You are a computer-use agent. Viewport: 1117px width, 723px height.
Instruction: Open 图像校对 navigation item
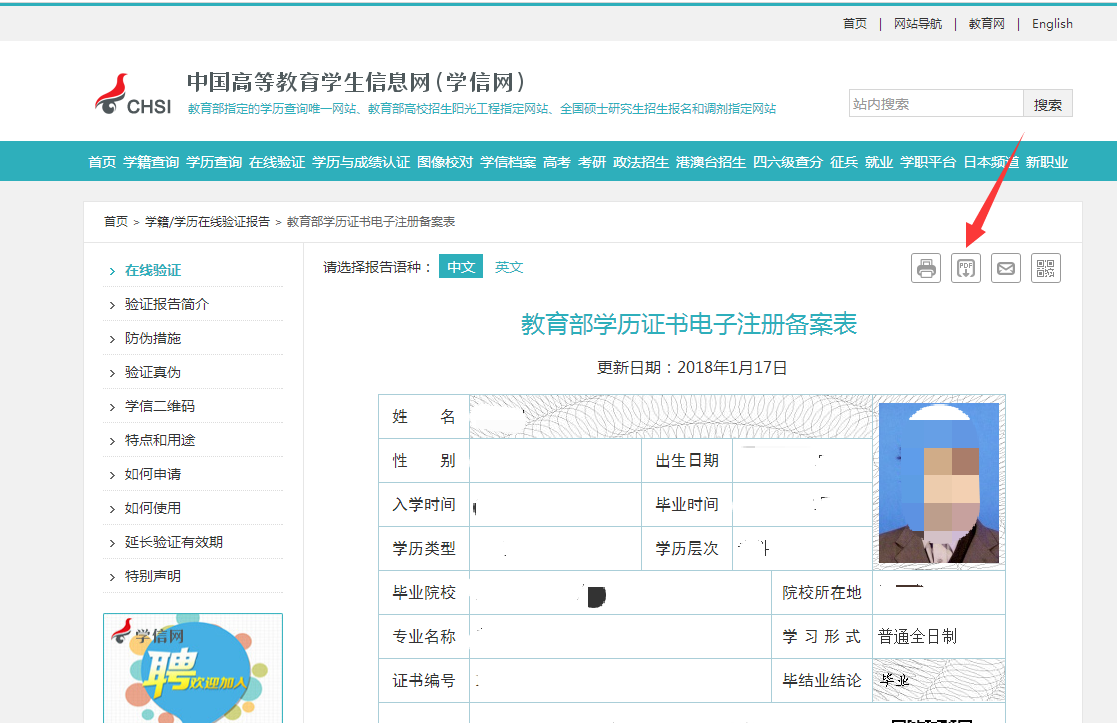(445, 162)
